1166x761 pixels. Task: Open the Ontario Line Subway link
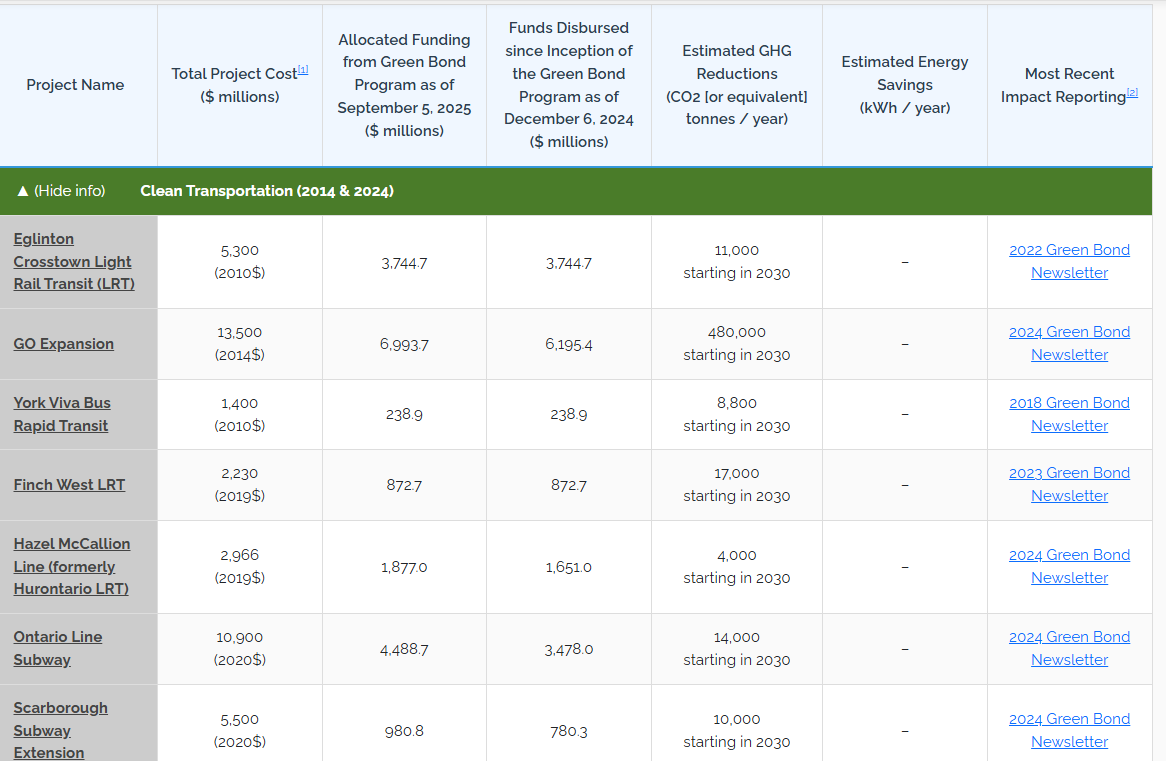[58, 648]
